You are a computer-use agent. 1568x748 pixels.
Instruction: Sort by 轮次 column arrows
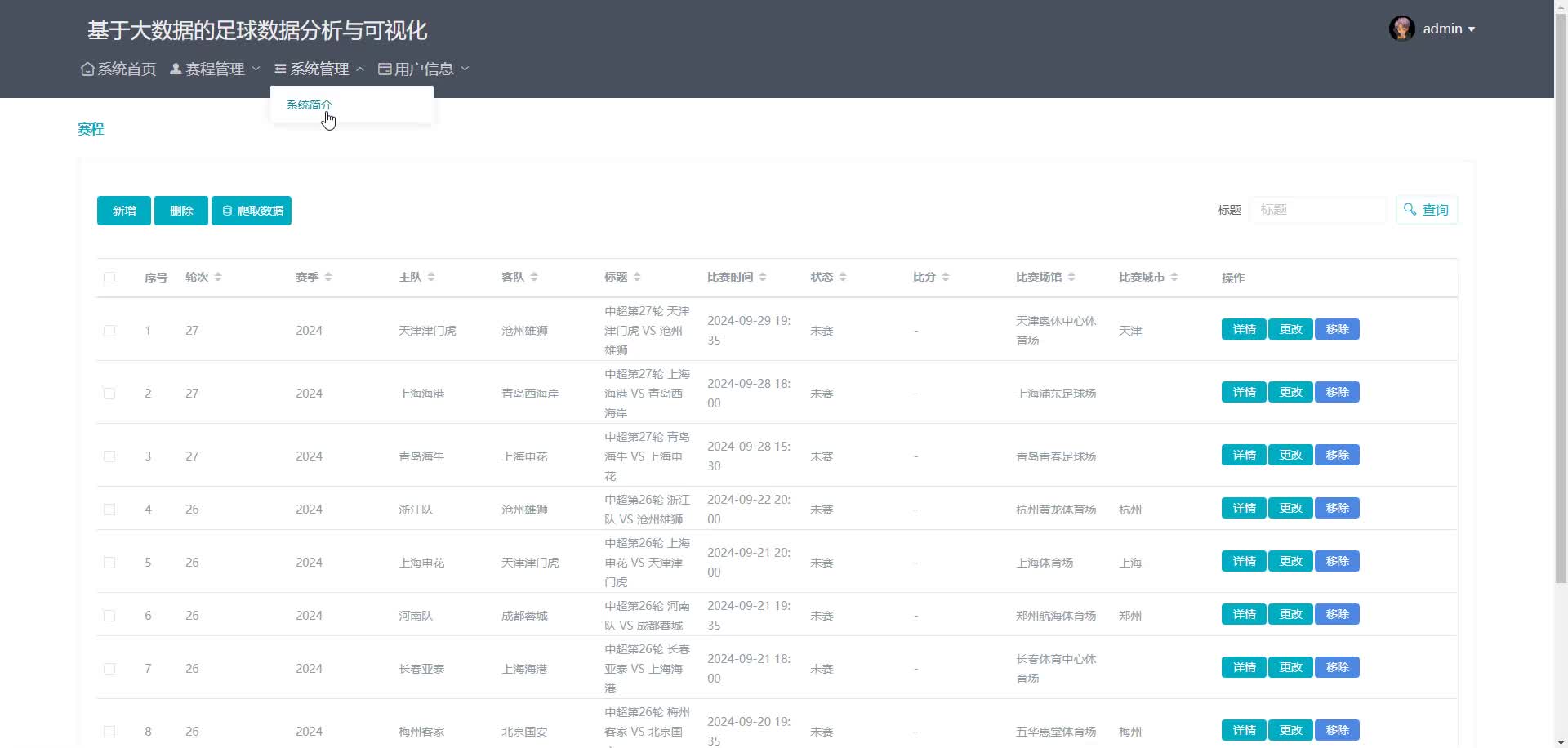click(x=218, y=277)
